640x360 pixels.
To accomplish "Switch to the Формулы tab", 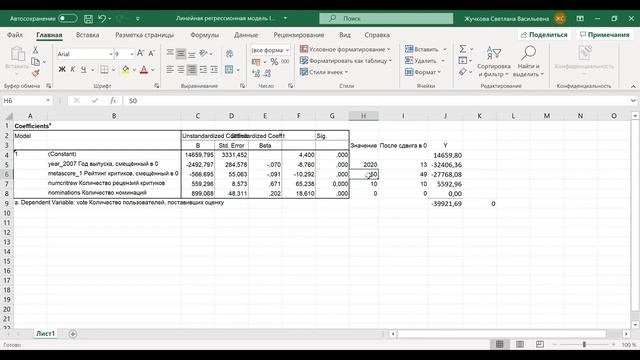I will coord(204,35).
